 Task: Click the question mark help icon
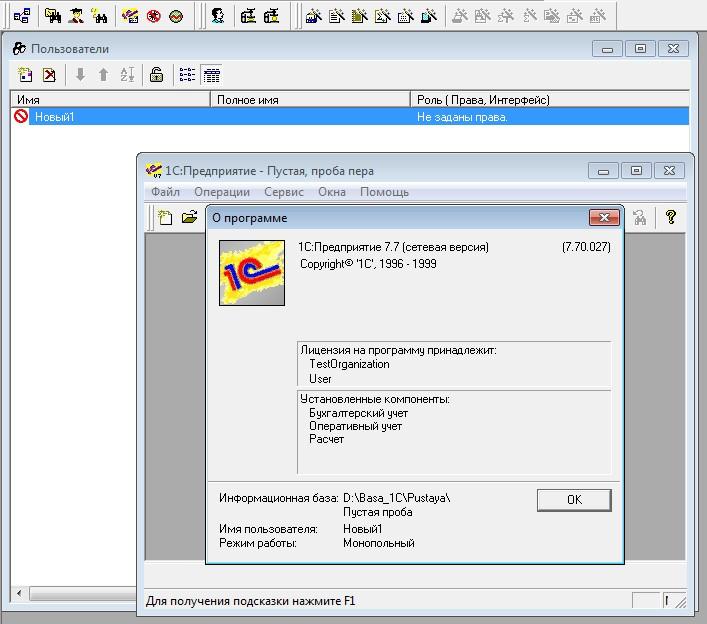671,217
